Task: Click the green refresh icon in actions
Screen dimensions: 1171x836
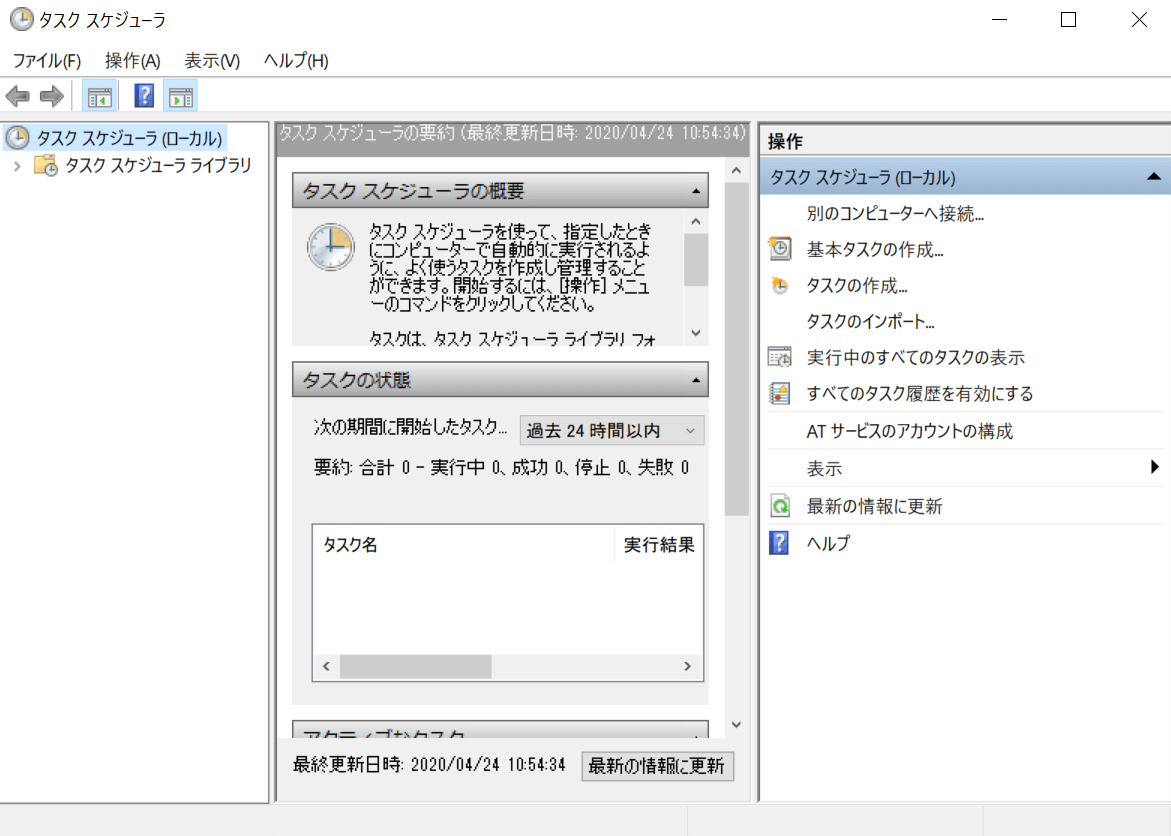Action: (x=780, y=506)
